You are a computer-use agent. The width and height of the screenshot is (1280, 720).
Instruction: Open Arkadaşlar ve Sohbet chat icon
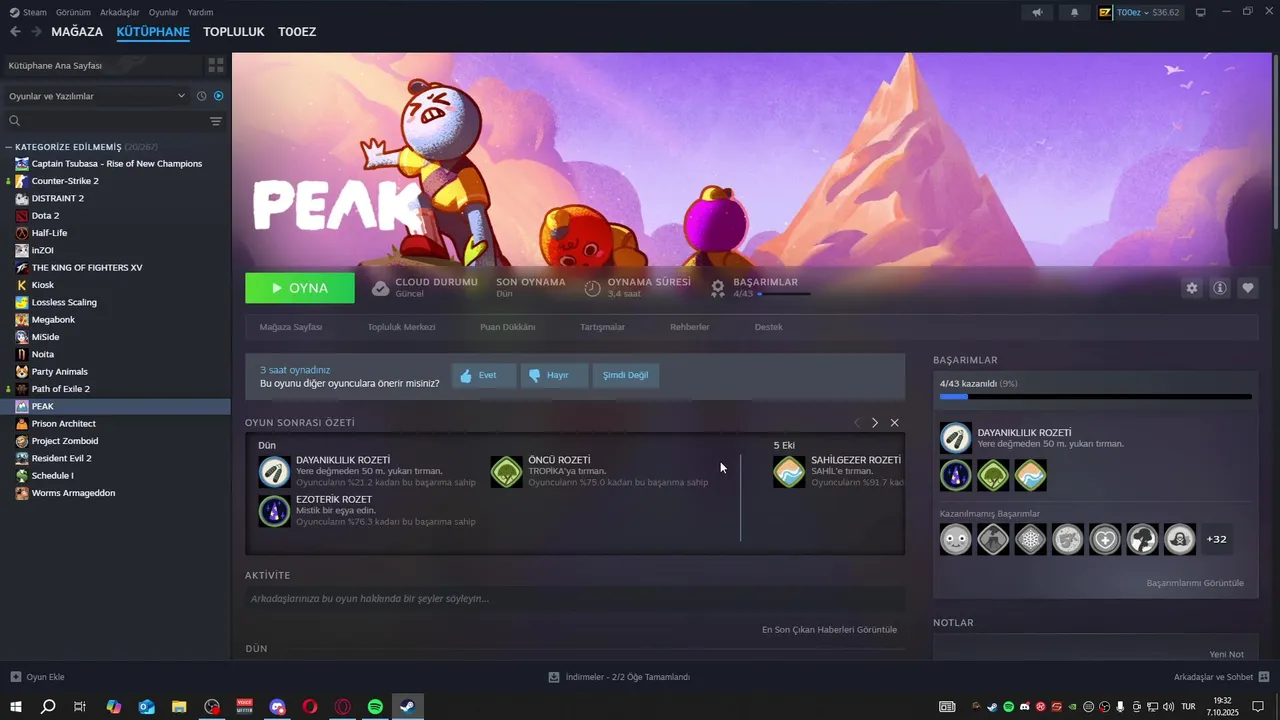tap(1264, 677)
